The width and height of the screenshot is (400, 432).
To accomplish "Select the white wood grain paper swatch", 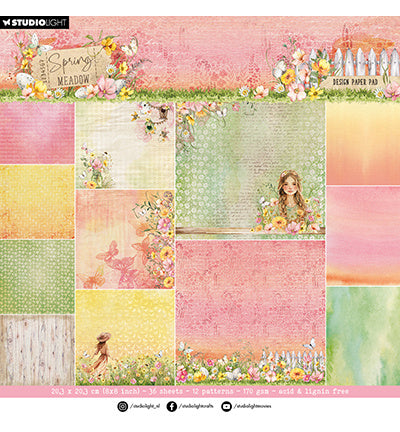I will [37, 350].
